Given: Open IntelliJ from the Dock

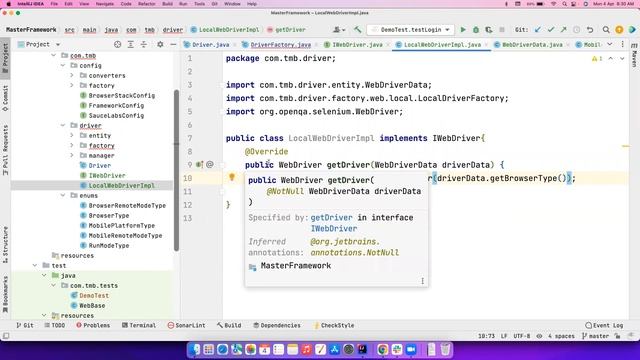Looking at the screenshot, I should [362, 349].
